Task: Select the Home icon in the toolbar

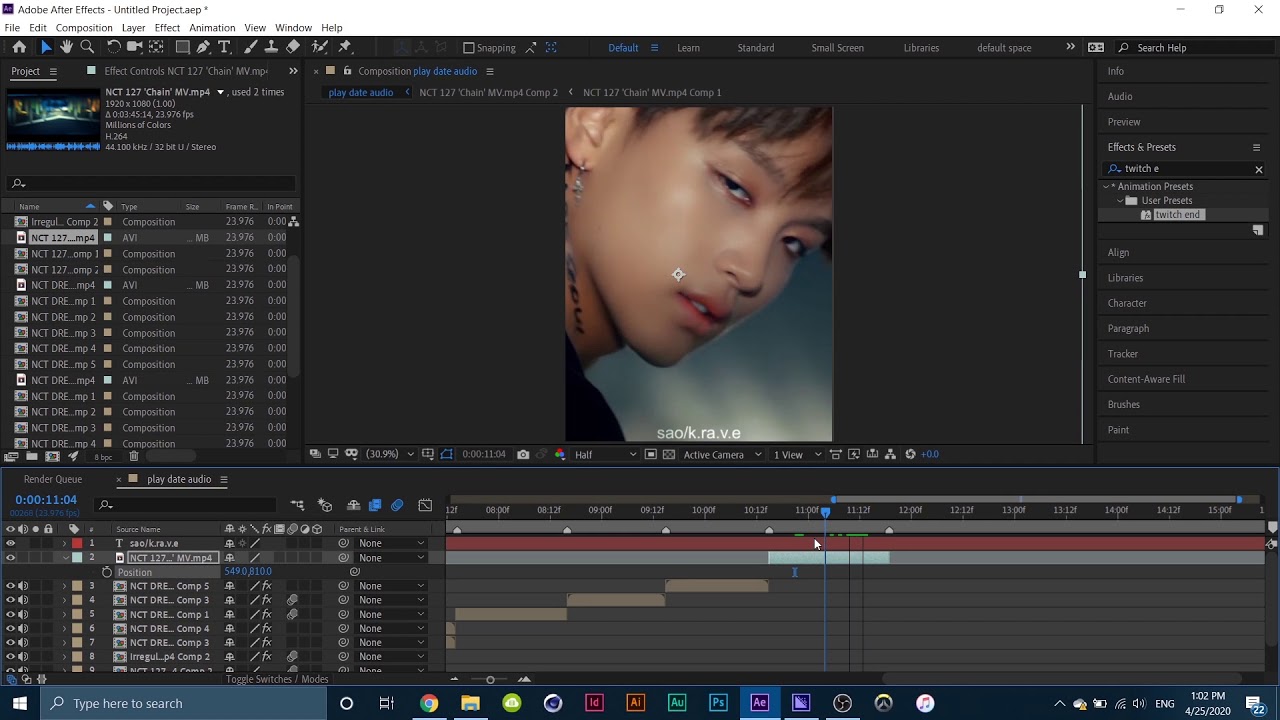Action: pos(19,47)
